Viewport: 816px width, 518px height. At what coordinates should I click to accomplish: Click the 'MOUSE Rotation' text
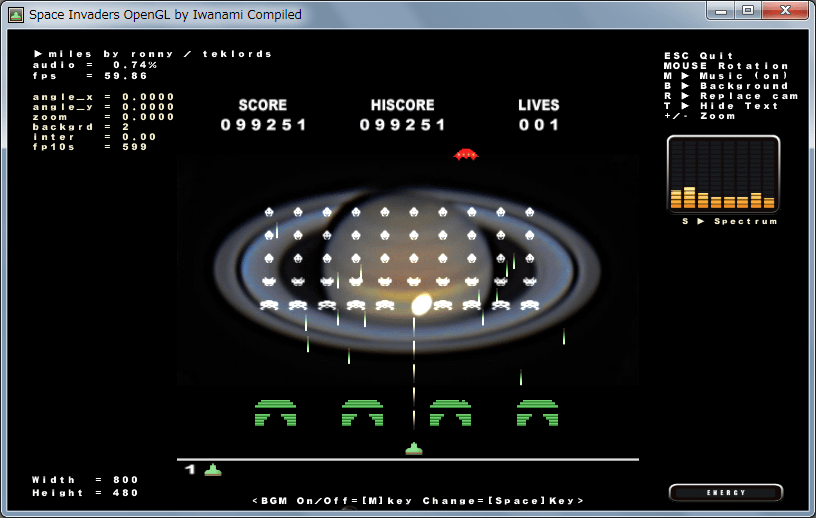tap(726, 66)
